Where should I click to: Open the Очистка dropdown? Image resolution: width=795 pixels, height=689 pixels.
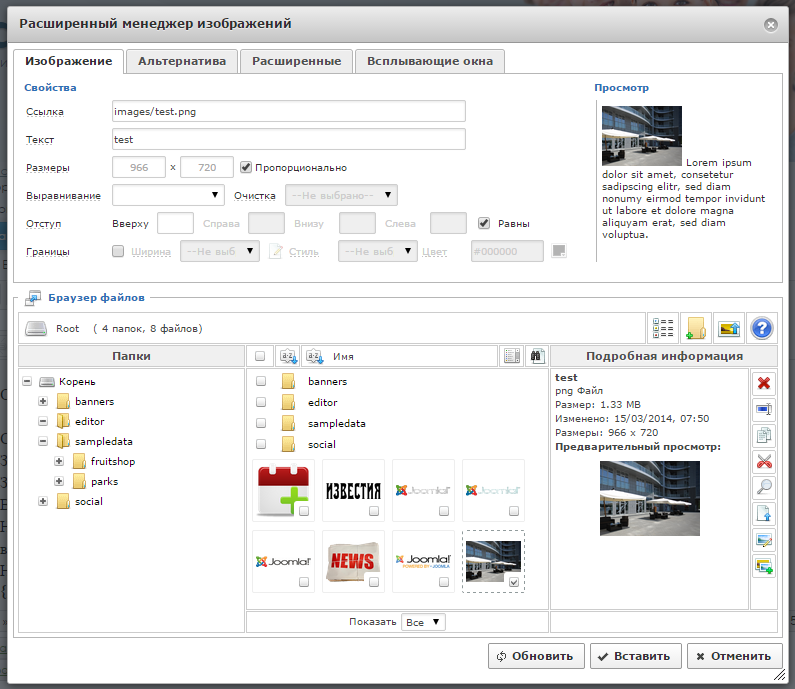pyautogui.click(x=341, y=195)
